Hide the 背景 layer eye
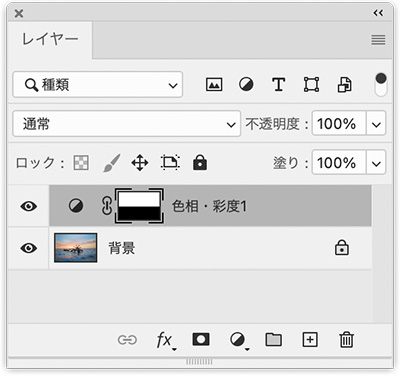Image resolution: width=400 pixels, height=378 pixels. pos(29,248)
